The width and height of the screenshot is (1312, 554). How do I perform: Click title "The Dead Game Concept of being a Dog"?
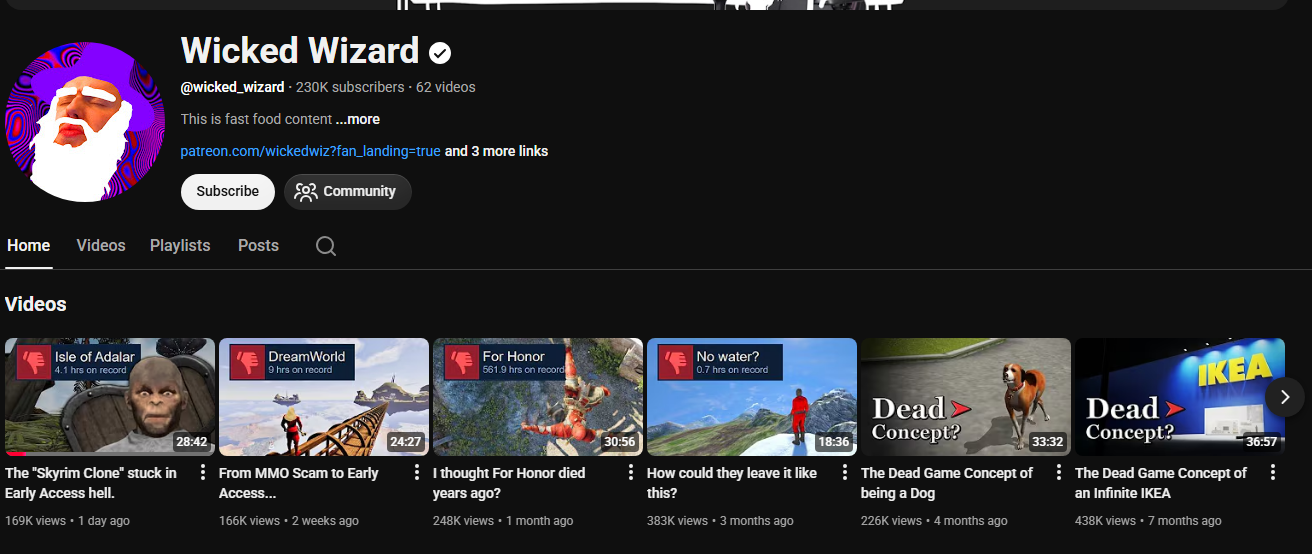947,483
